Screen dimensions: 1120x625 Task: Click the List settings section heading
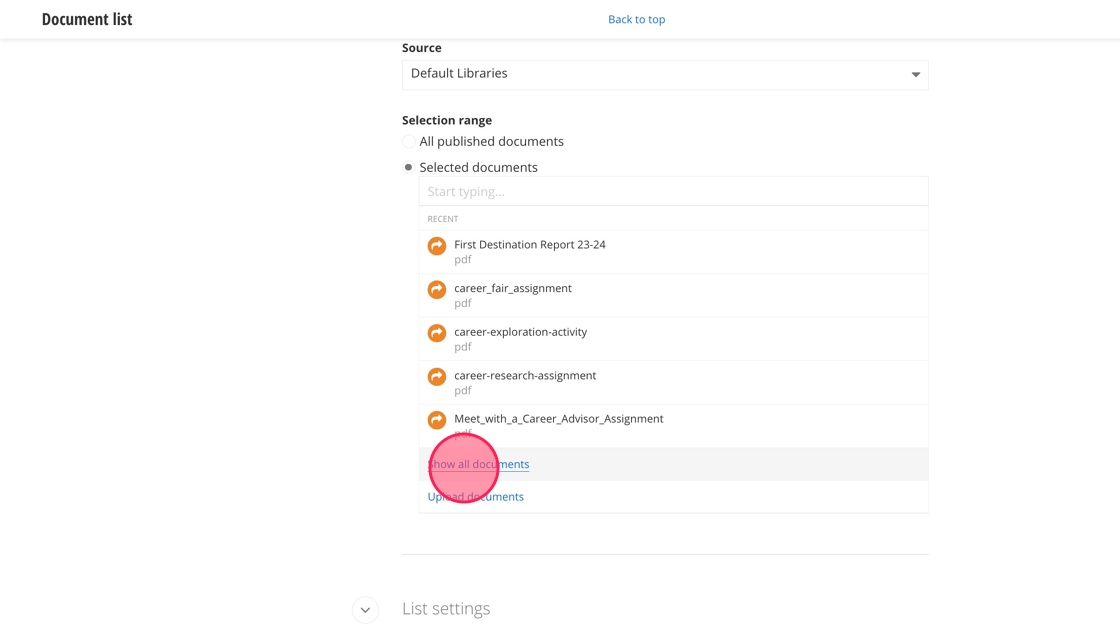click(446, 609)
